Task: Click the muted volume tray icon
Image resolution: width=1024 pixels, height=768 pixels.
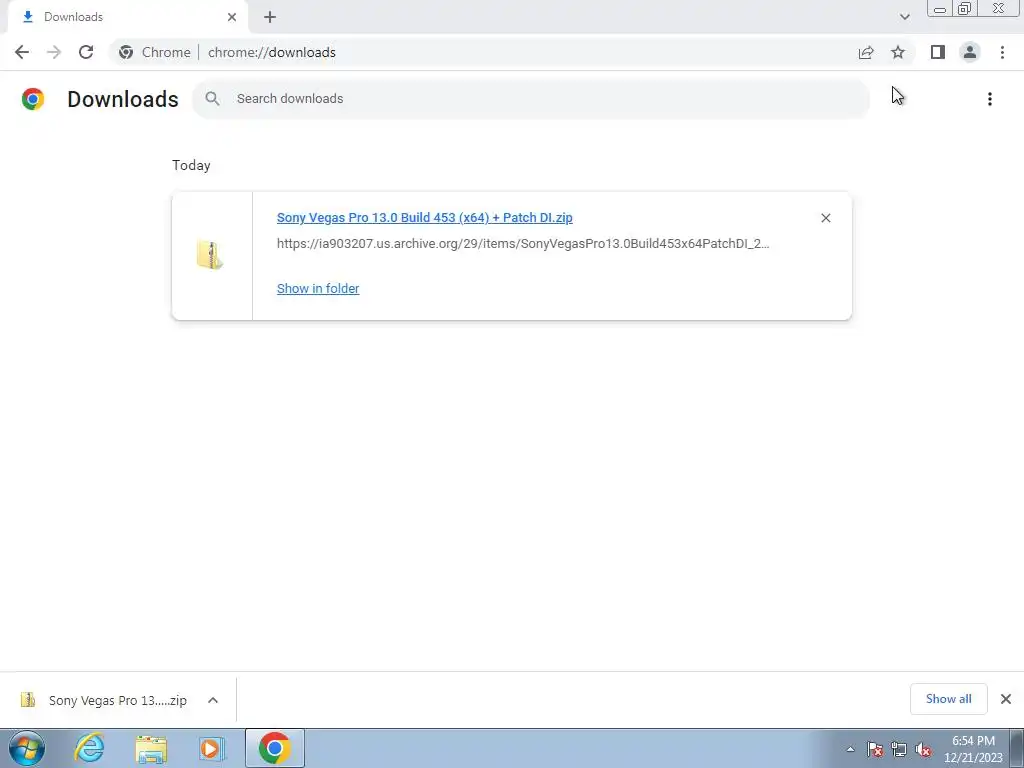Action: [923, 750]
